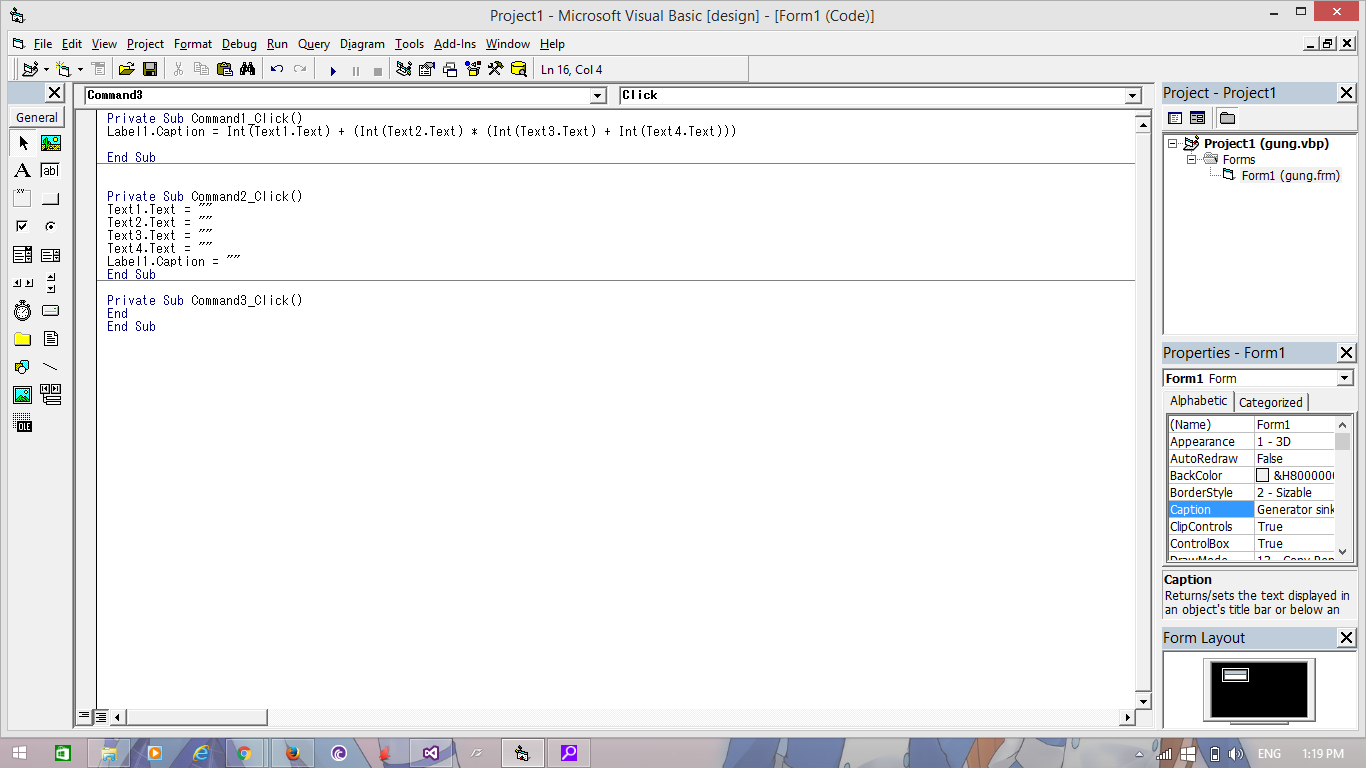1366x768 pixels.
Task: Open the Click procedure dropdown
Action: (1133, 96)
